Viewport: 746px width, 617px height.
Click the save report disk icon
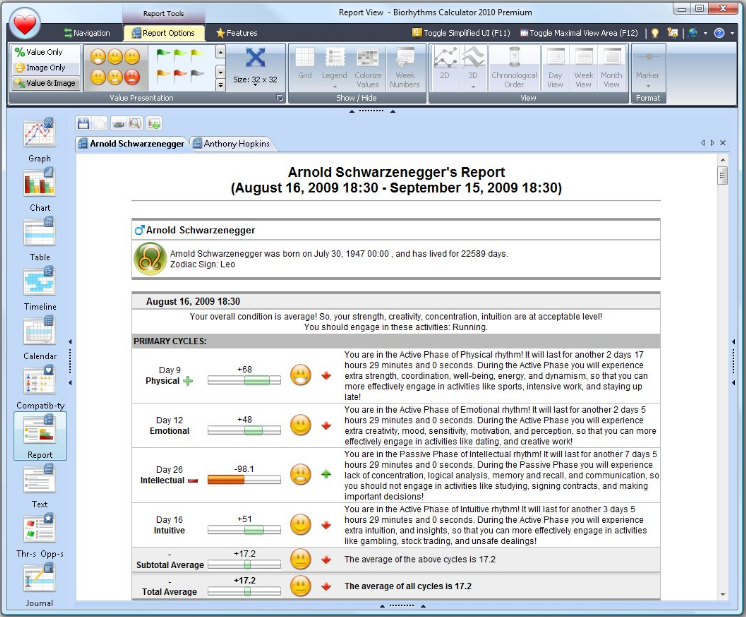click(83, 124)
